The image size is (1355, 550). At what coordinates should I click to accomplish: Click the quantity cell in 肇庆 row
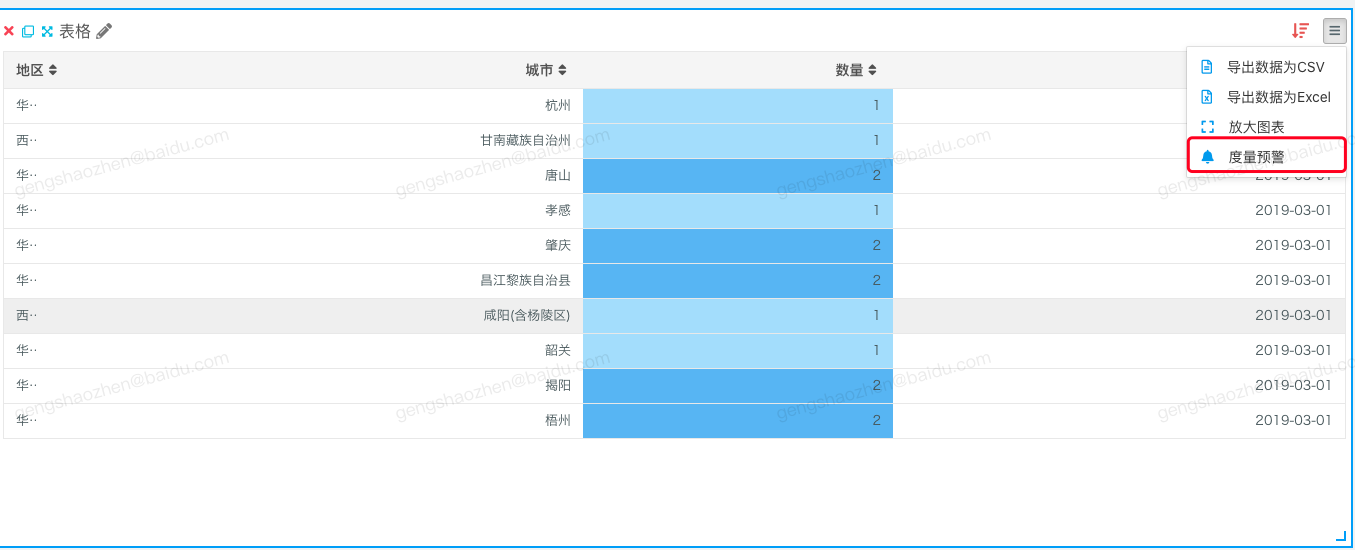pyautogui.click(x=738, y=246)
